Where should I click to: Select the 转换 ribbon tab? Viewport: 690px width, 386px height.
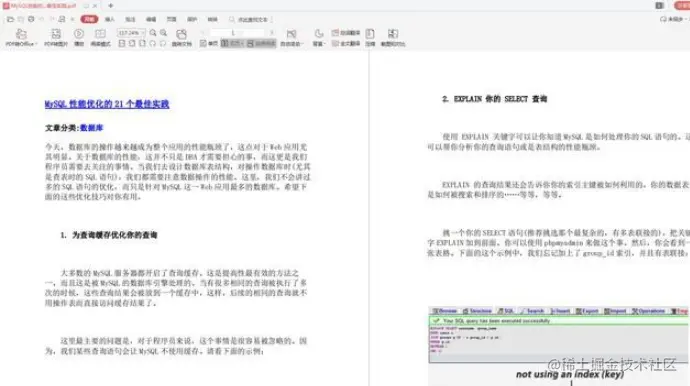coord(213,19)
